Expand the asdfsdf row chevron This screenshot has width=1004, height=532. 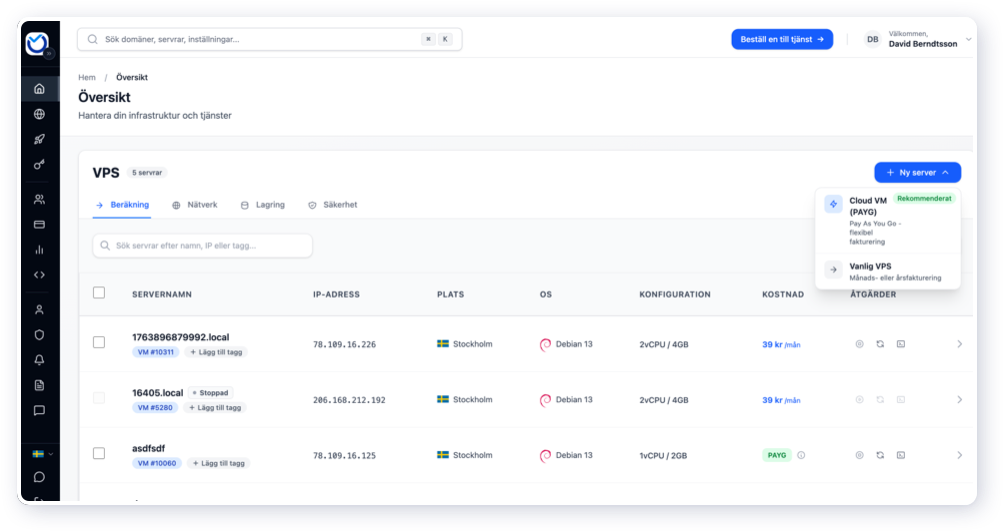pyautogui.click(x=959, y=455)
